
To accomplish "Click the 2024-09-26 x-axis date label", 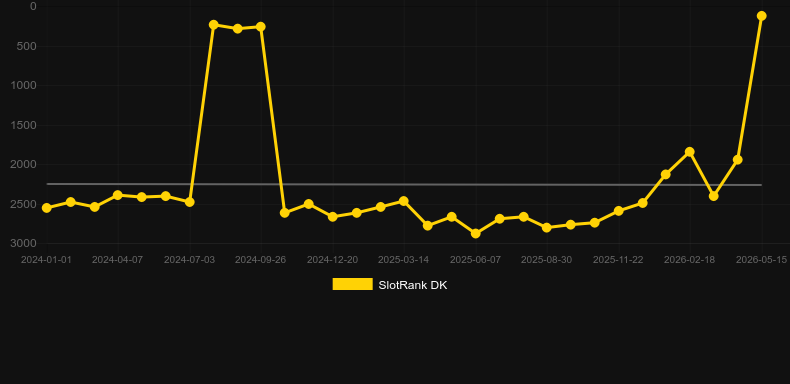I will tap(260, 260).
